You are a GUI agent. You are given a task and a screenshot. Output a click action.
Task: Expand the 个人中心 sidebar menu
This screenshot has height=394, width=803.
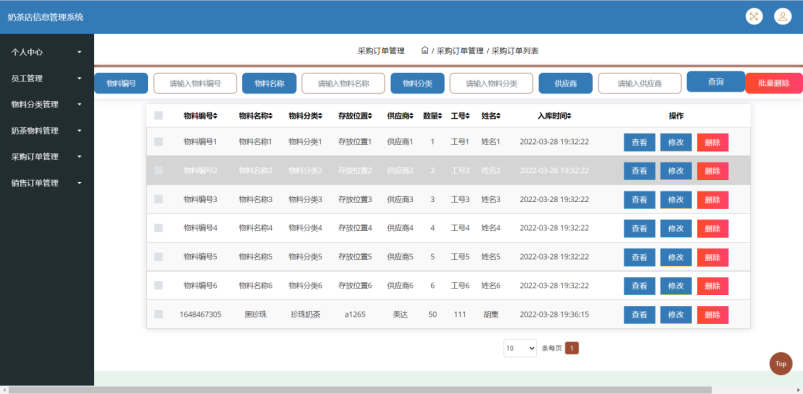pyautogui.click(x=47, y=52)
